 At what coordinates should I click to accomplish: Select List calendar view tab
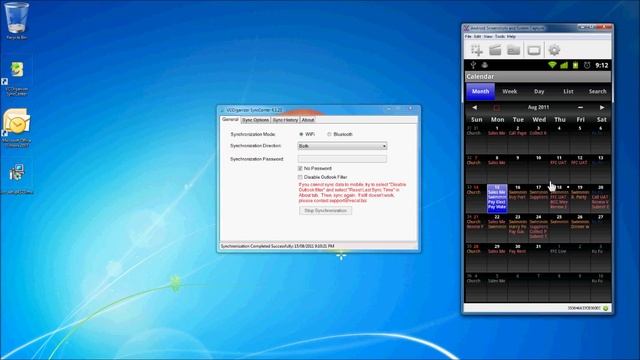(568, 91)
